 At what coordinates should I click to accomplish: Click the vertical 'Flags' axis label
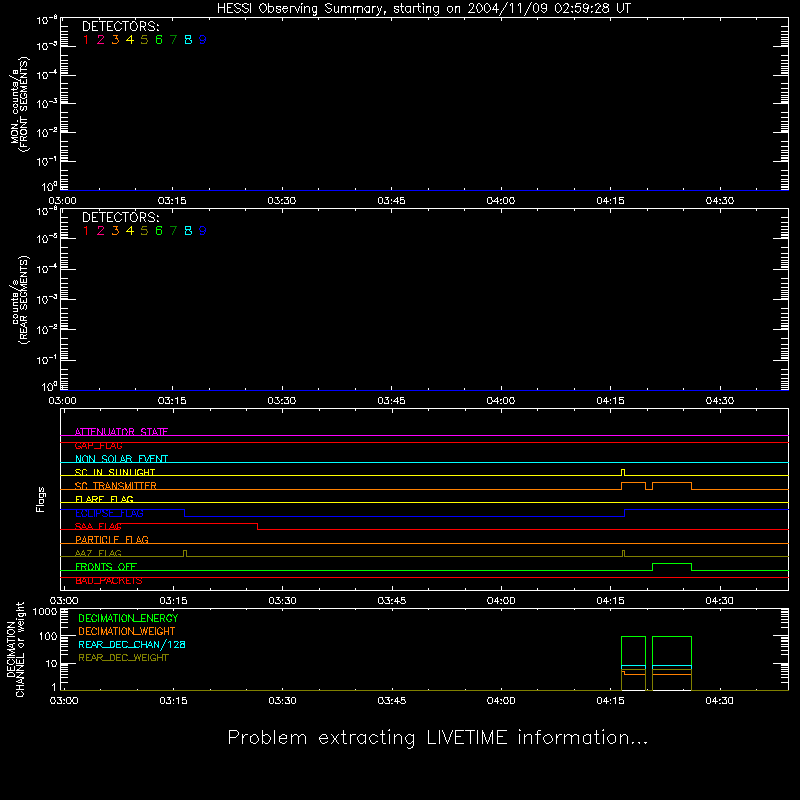click(x=41, y=499)
